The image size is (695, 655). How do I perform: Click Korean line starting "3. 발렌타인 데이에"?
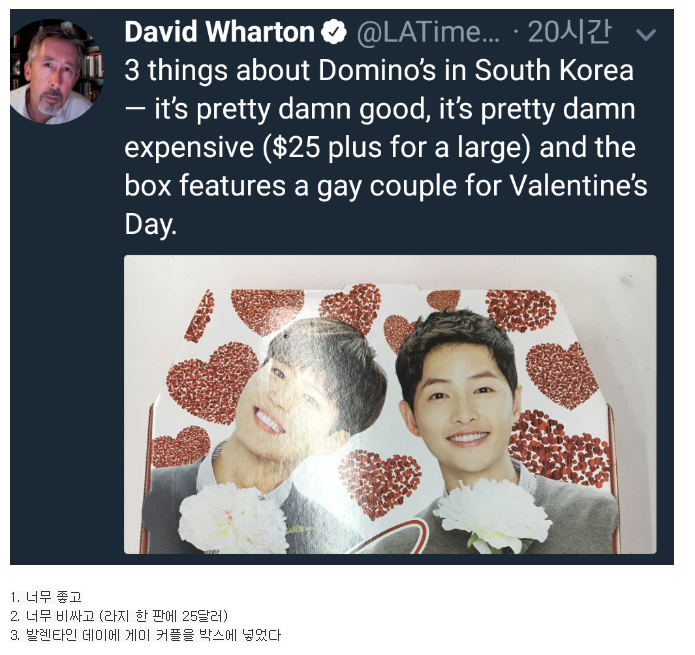coord(145,635)
